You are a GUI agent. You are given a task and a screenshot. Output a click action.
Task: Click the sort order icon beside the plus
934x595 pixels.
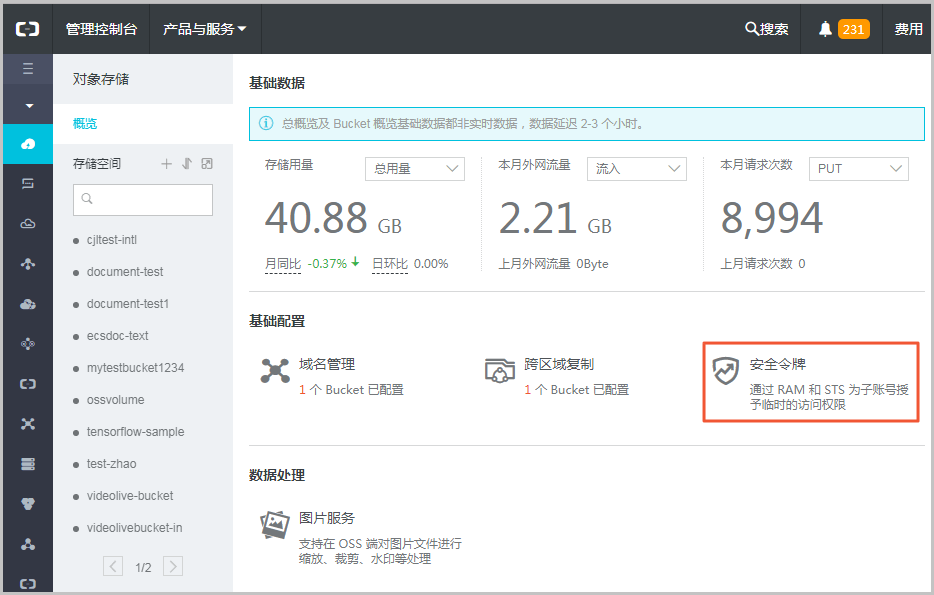point(188,163)
